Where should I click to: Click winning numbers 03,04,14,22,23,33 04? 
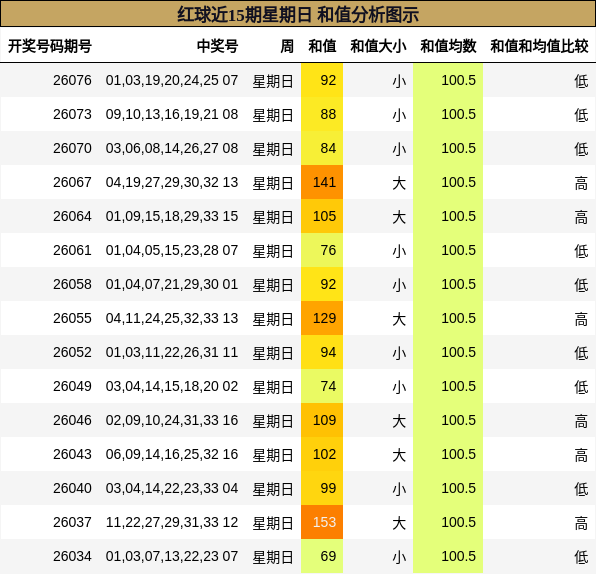[172, 488]
